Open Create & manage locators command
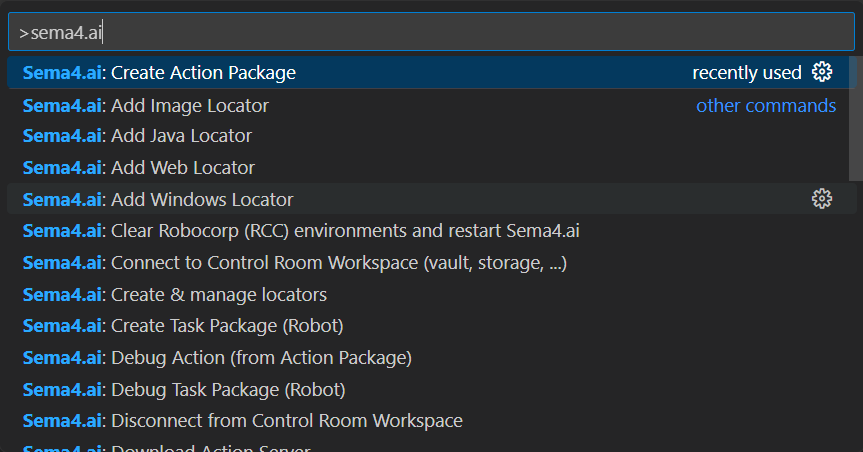Screen dimensions: 863x452 (432, 295)
